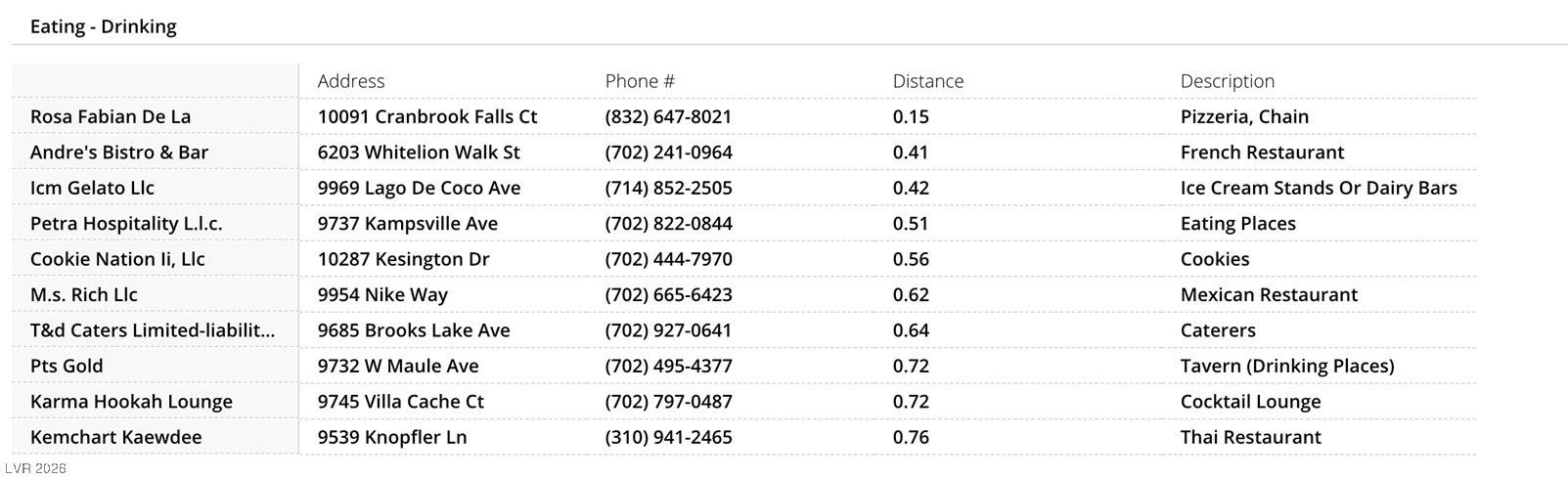The height and width of the screenshot is (479, 1568).
Task: Open T&d Caters Limited-liability listing
Action: [153, 330]
